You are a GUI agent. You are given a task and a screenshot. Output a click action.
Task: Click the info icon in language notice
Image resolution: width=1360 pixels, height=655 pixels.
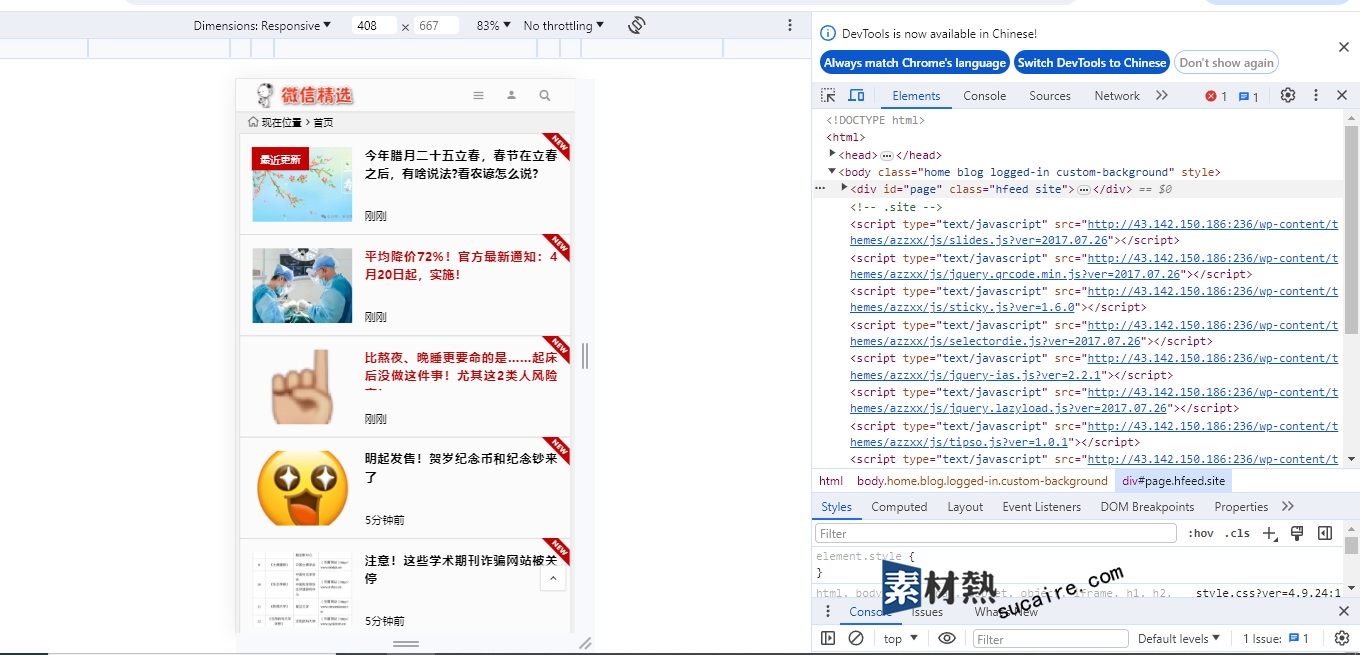pyautogui.click(x=828, y=33)
